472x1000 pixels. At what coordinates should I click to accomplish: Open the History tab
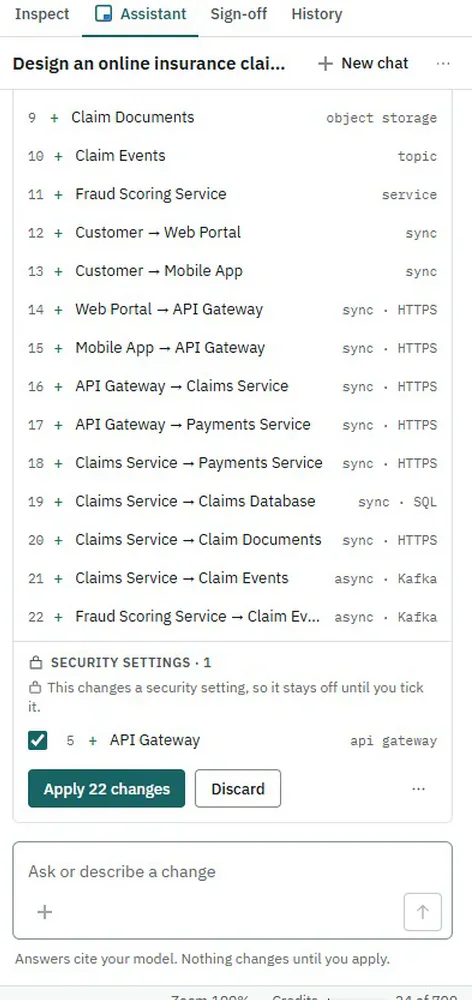coord(316,14)
